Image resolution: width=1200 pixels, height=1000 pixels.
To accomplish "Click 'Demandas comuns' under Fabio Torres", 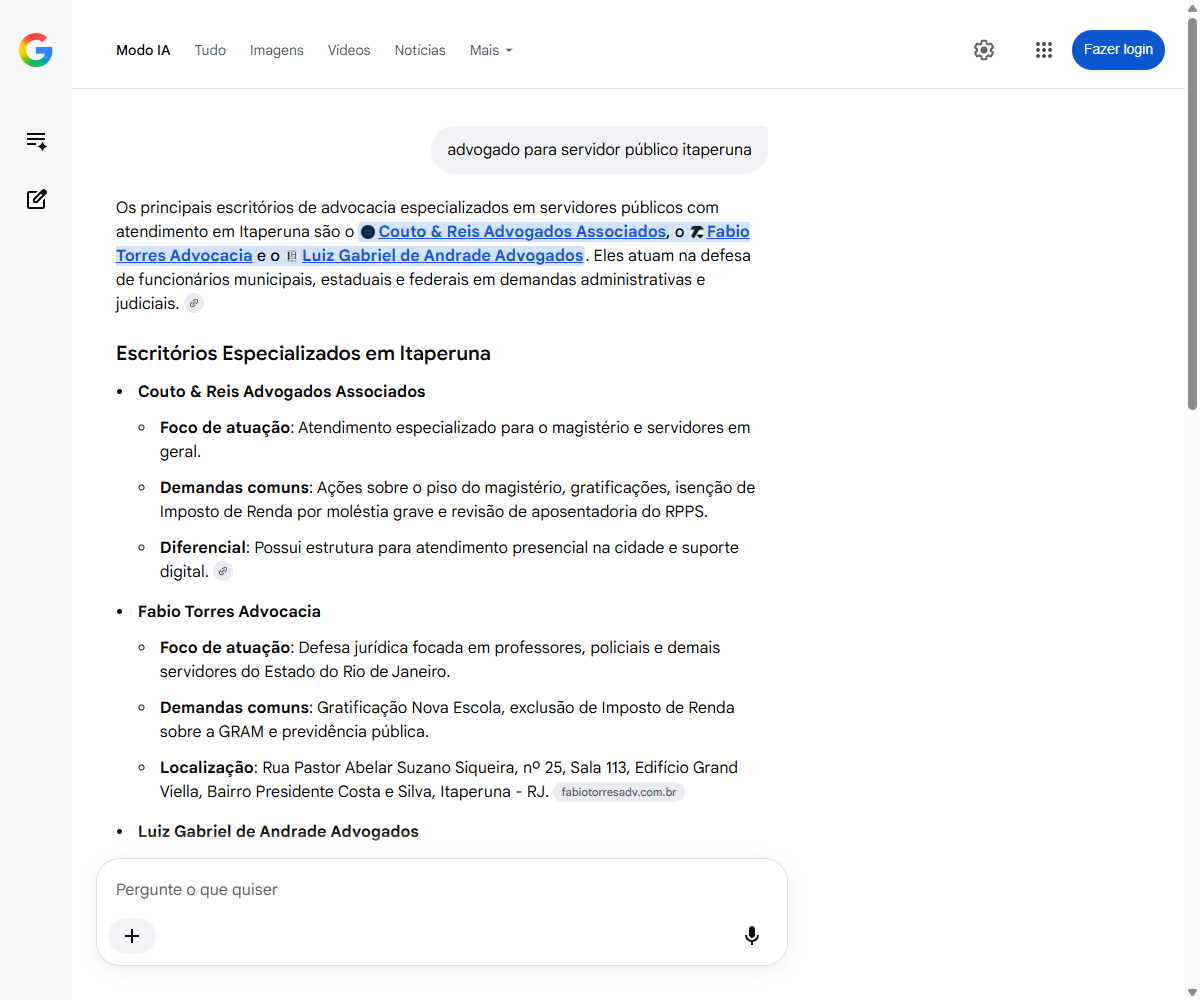I will 235,708.
